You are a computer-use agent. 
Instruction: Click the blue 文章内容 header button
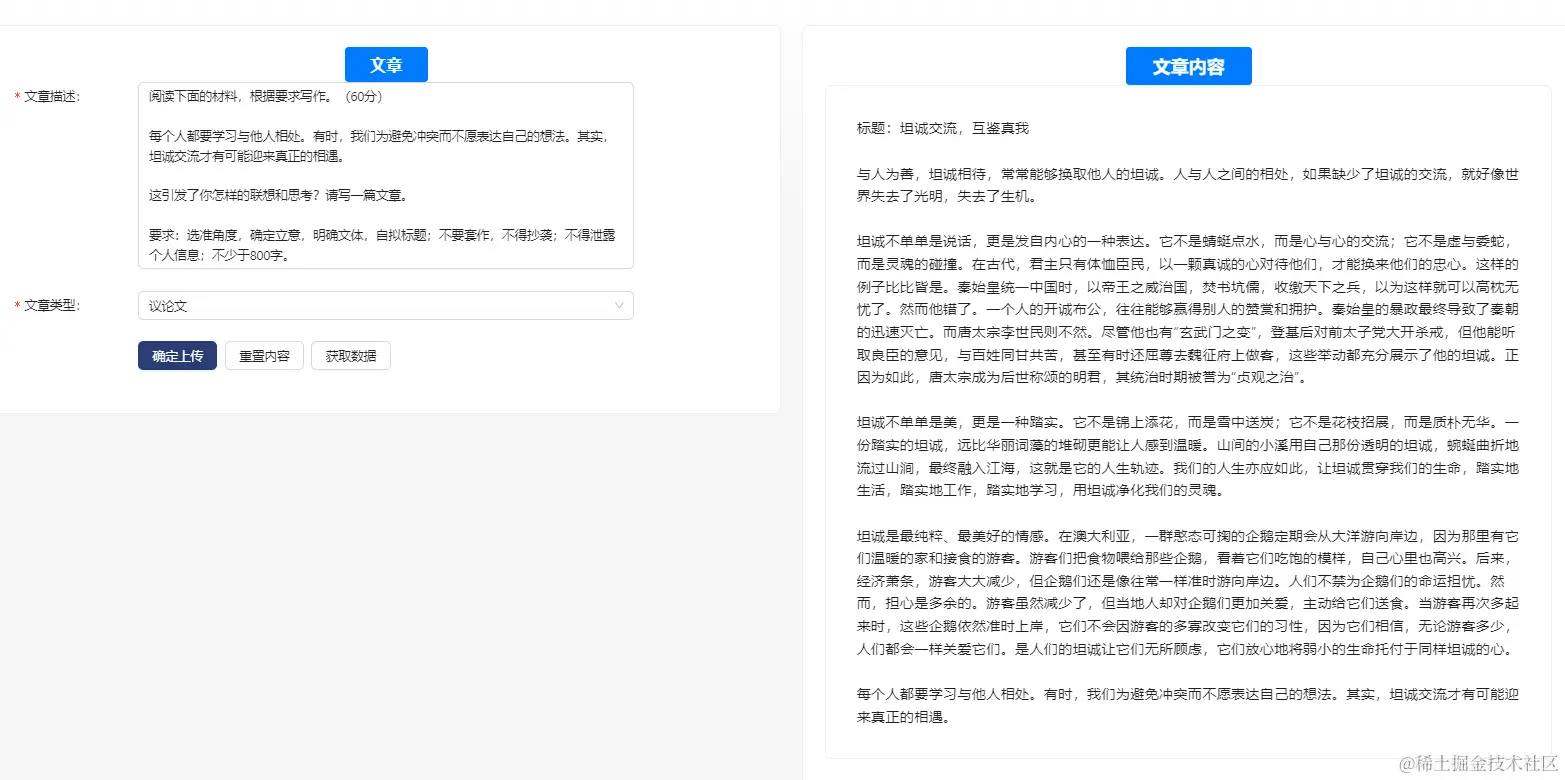click(1188, 66)
